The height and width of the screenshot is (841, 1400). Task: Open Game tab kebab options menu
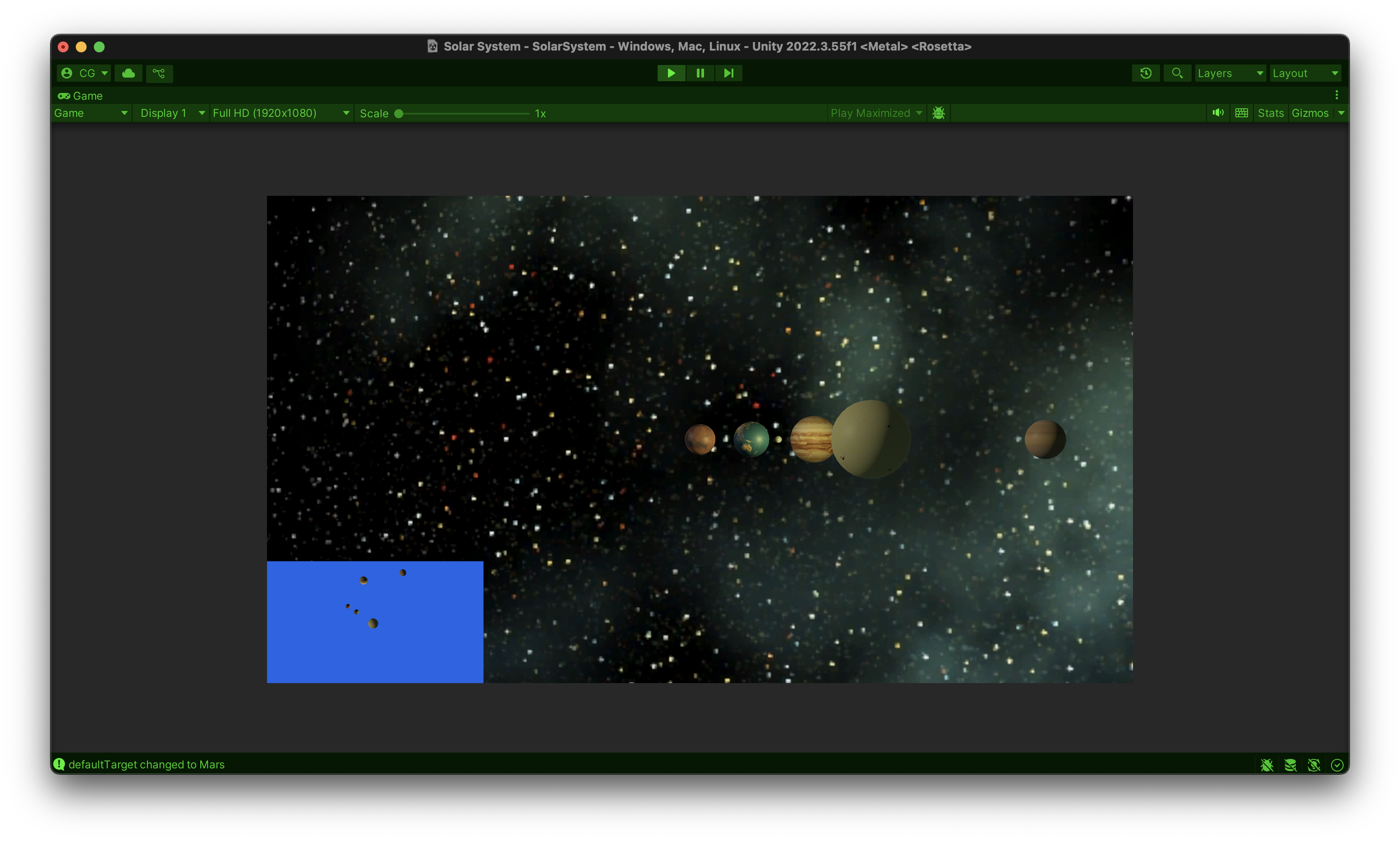[x=1336, y=95]
